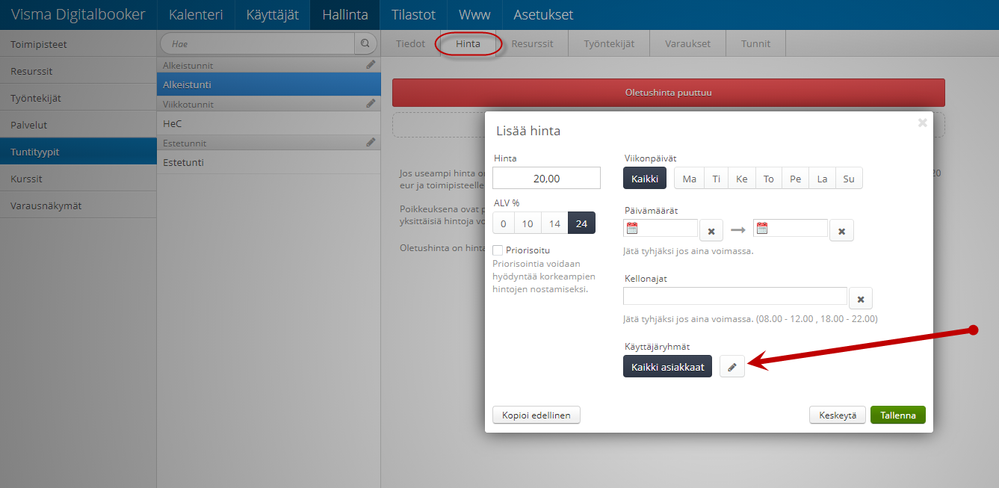Image resolution: width=999 pixels, height=488 pixels.
Task: Toggle weekday Ma
Action: [x=689, y=179]
